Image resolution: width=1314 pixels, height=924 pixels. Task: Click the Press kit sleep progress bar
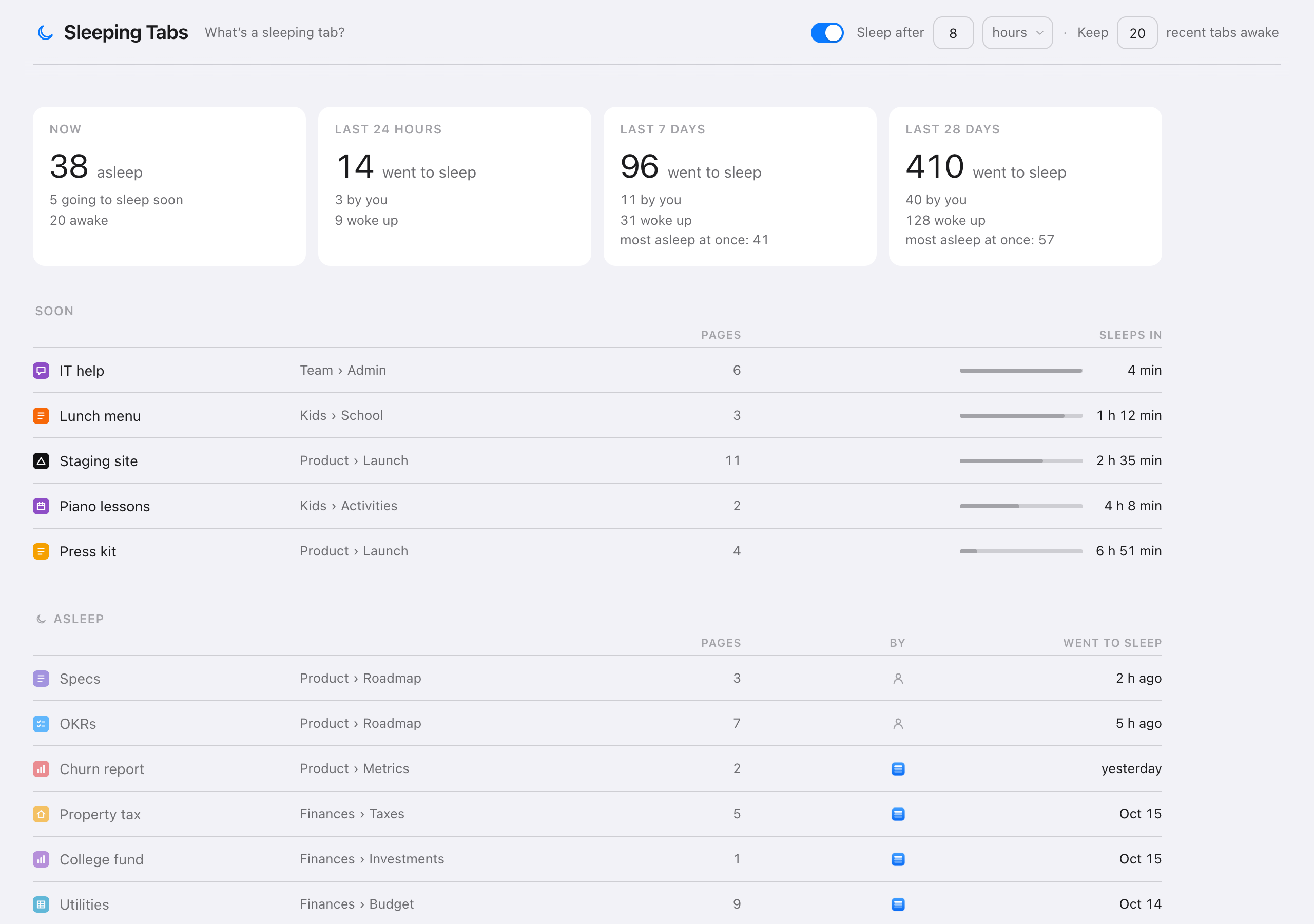coord(1021,551)
